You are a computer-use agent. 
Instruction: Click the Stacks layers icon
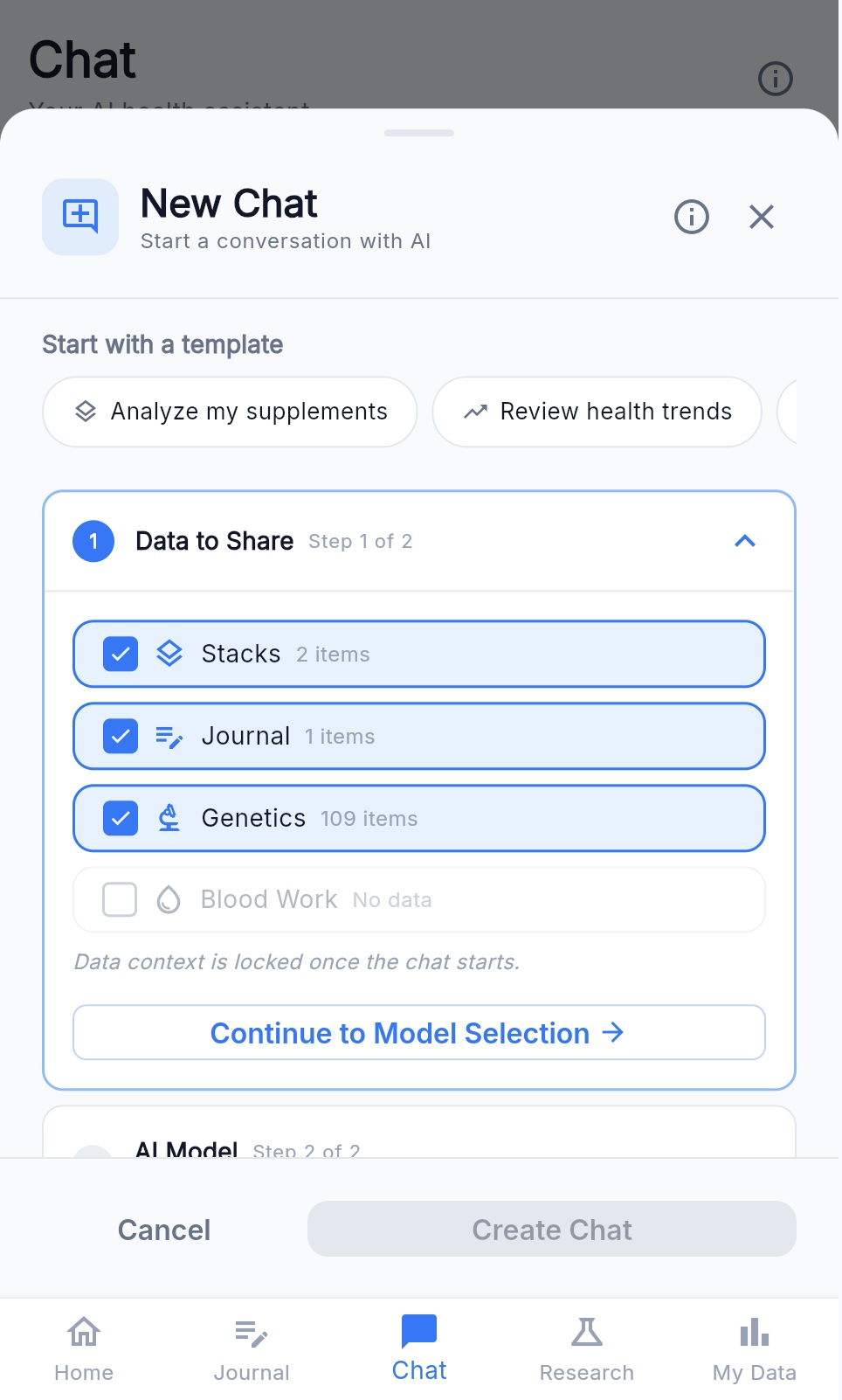click(169, 654)
